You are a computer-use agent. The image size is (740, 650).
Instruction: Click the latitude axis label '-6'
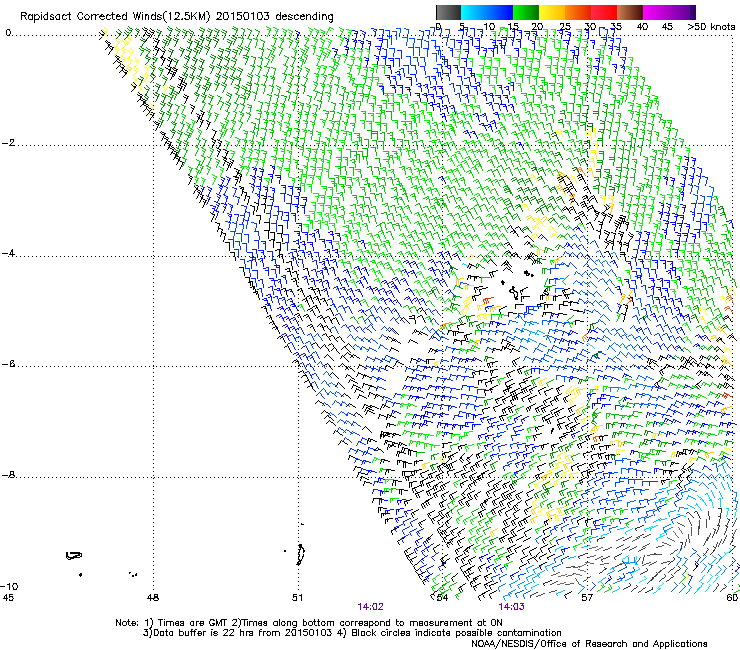point(8,364)
